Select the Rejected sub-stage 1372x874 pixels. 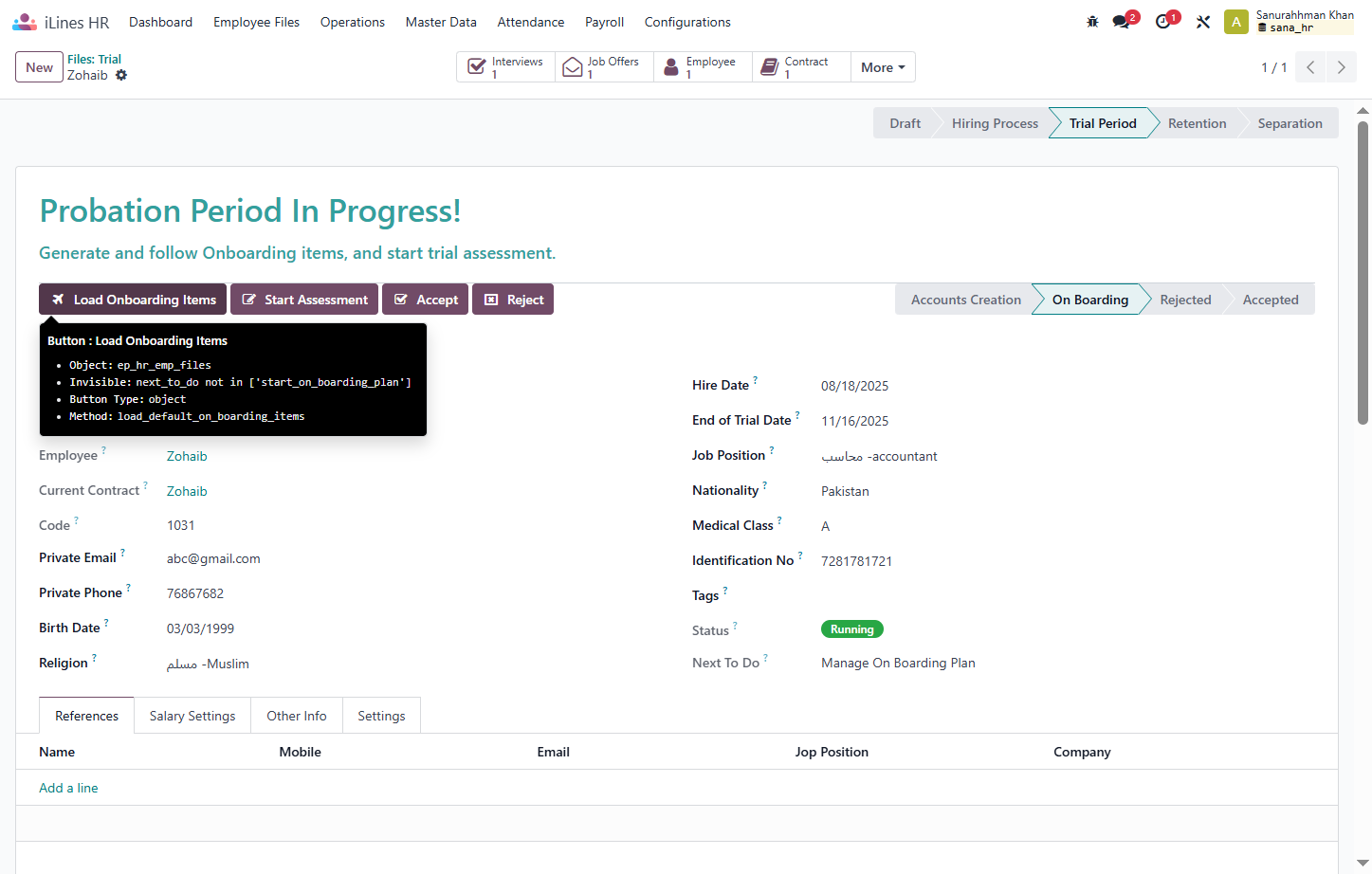pos(1185,300)
